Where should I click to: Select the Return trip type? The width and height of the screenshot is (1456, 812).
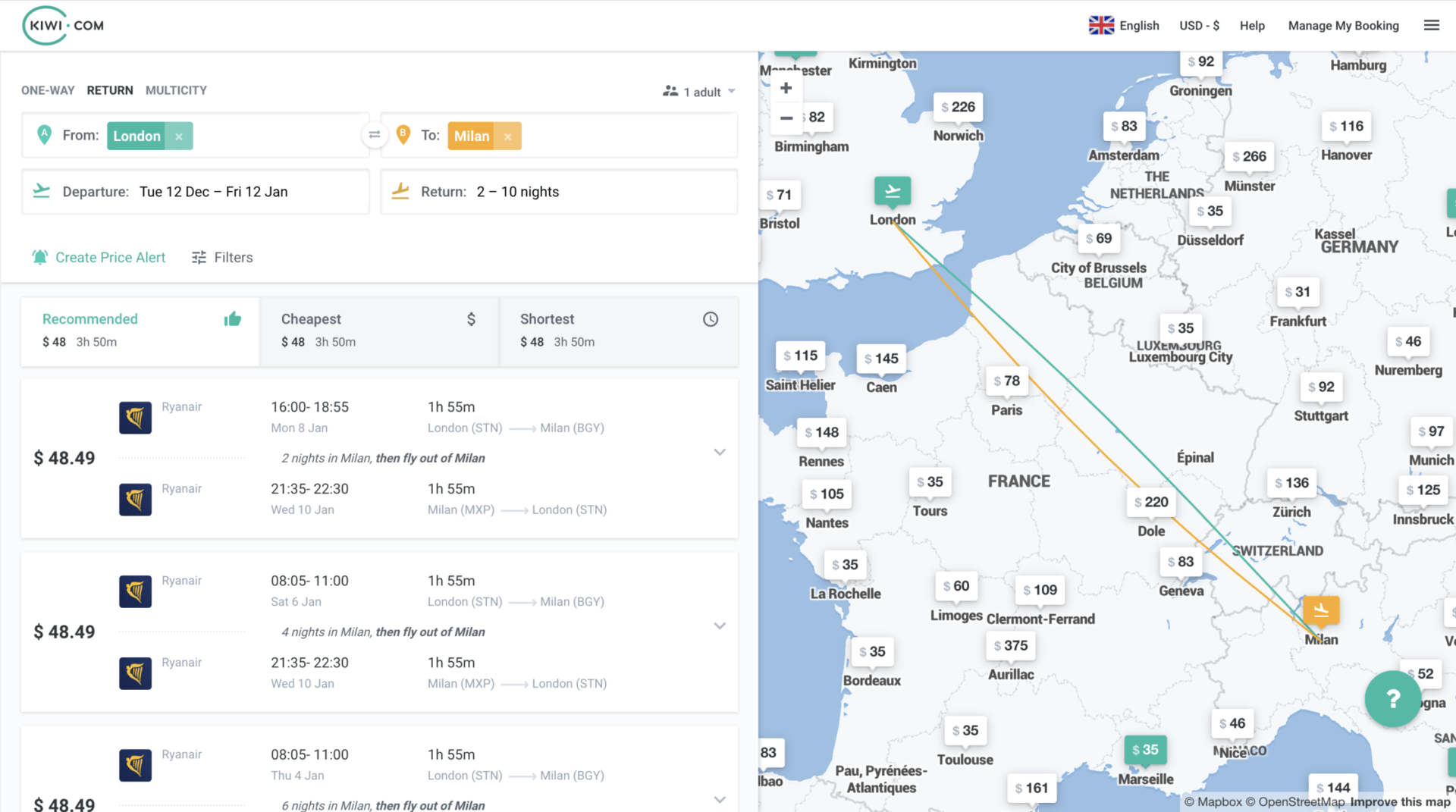click(110, 90)
